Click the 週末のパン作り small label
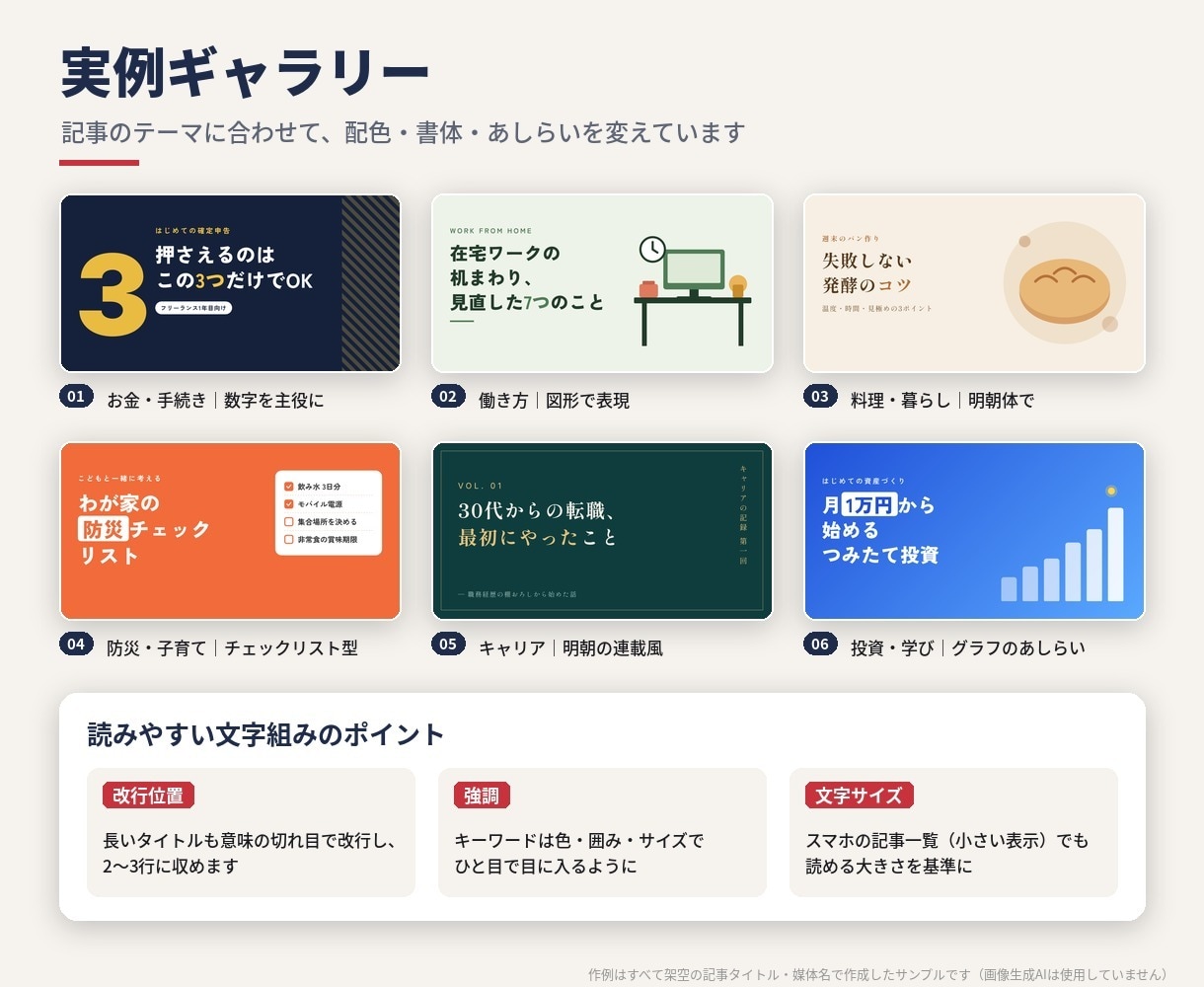Screen dimensions: 1204x987 [851, 239]
